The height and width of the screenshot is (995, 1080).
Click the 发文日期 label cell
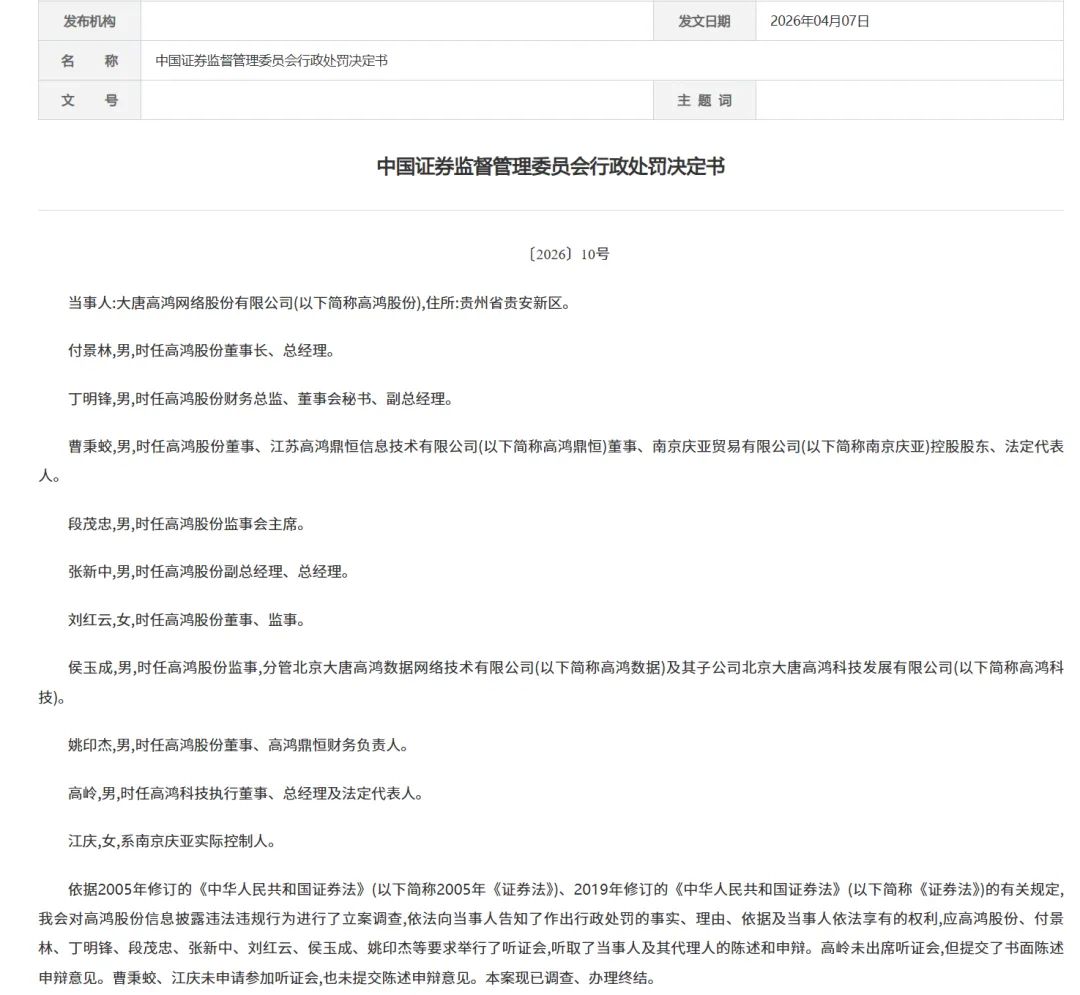704,21
